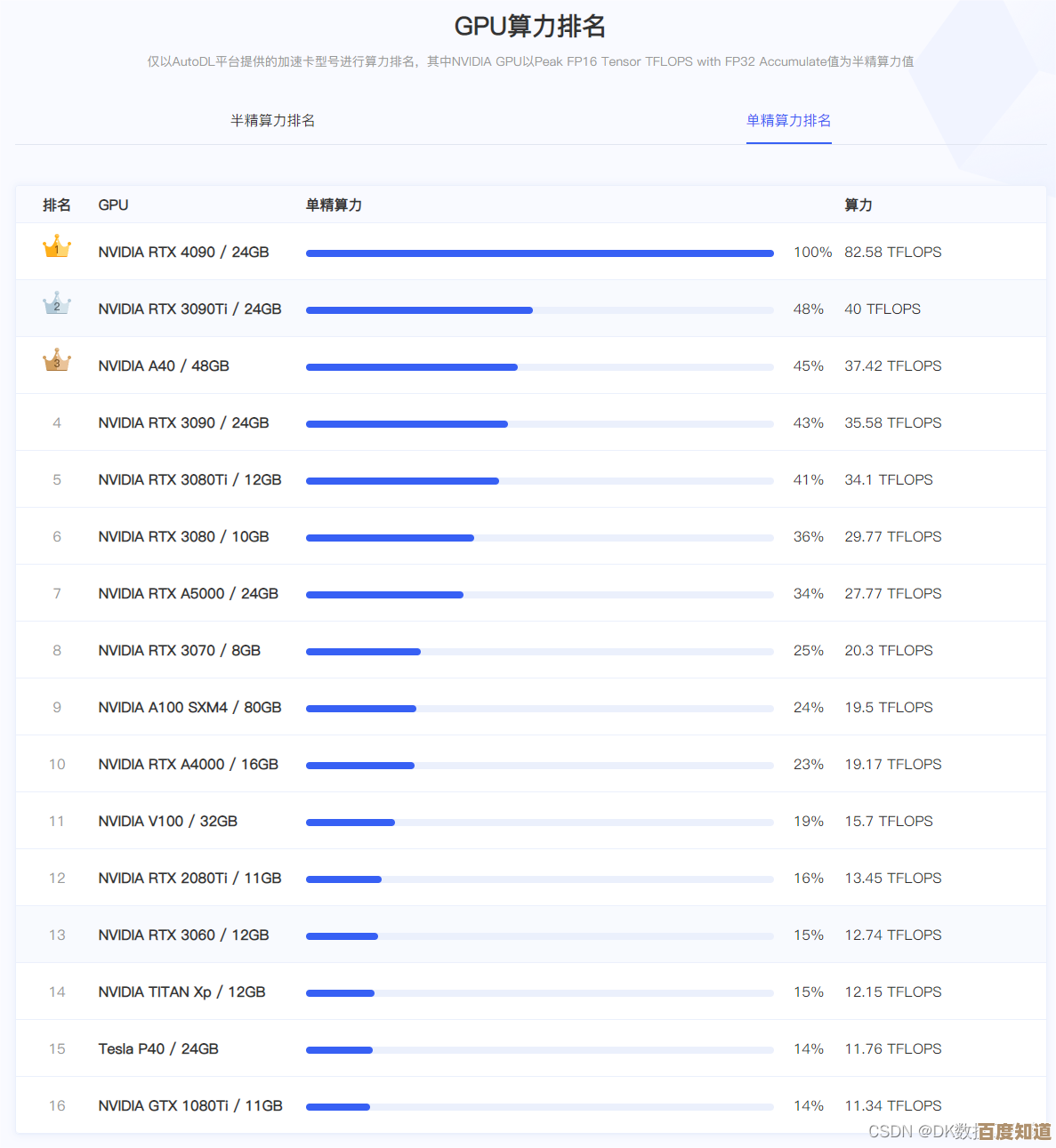Click the GPU算力排名 page title
The height and width of the screenshot is (1148, 1056).
(529, 27)
